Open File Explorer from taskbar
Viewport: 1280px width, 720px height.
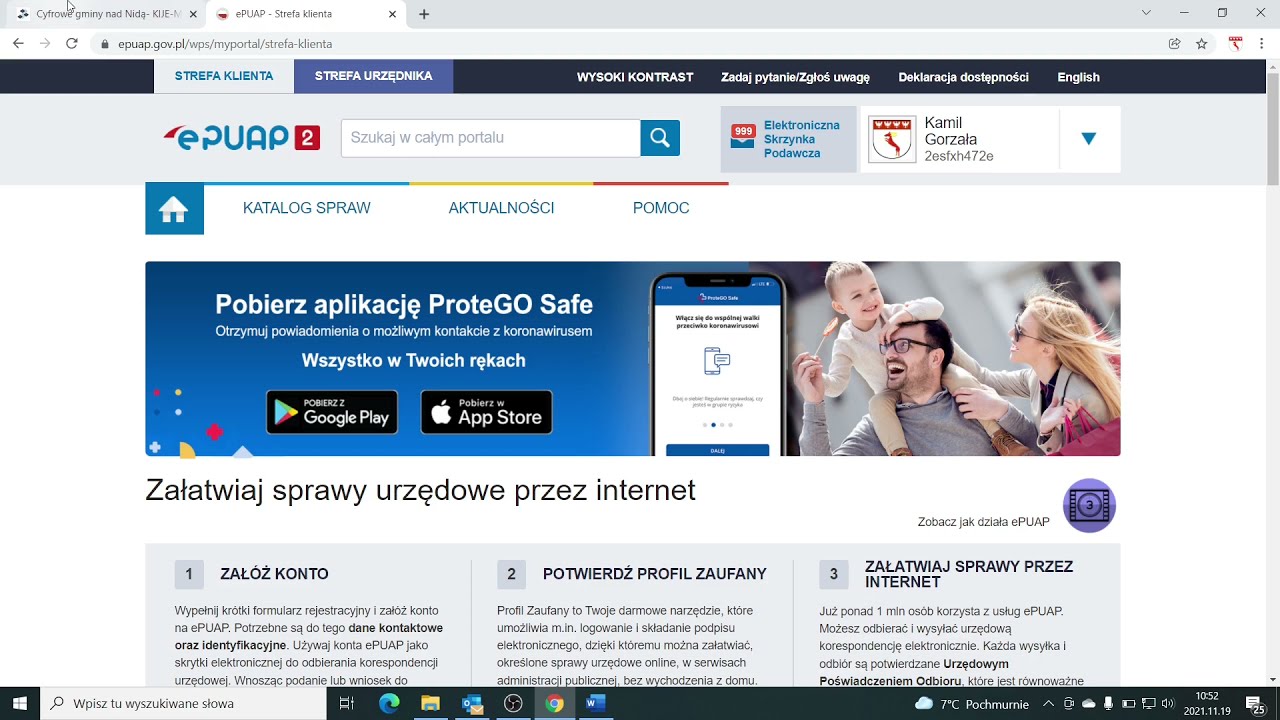click(430, 704)
